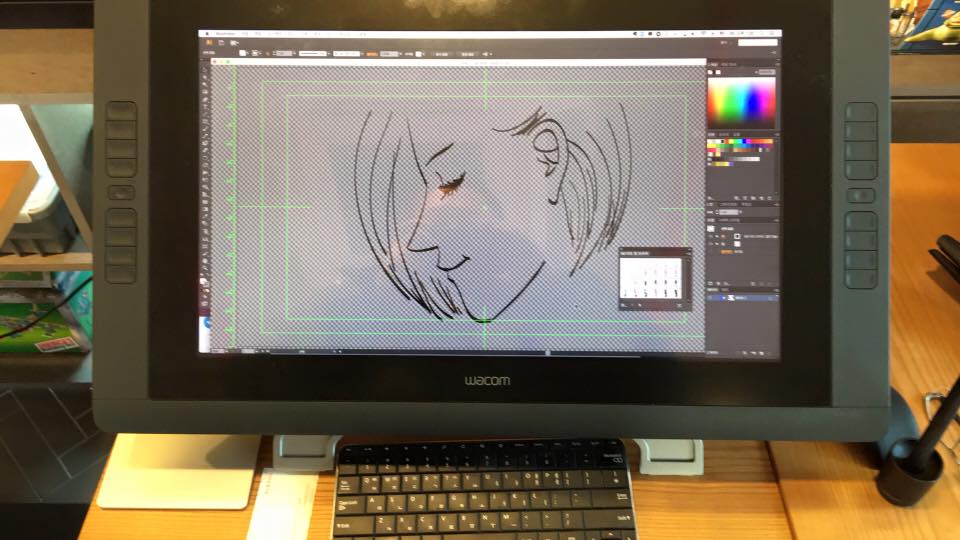Open the stroke weight dropdown in the control bar
The image size is (960, 540).
tap(288, 52)
